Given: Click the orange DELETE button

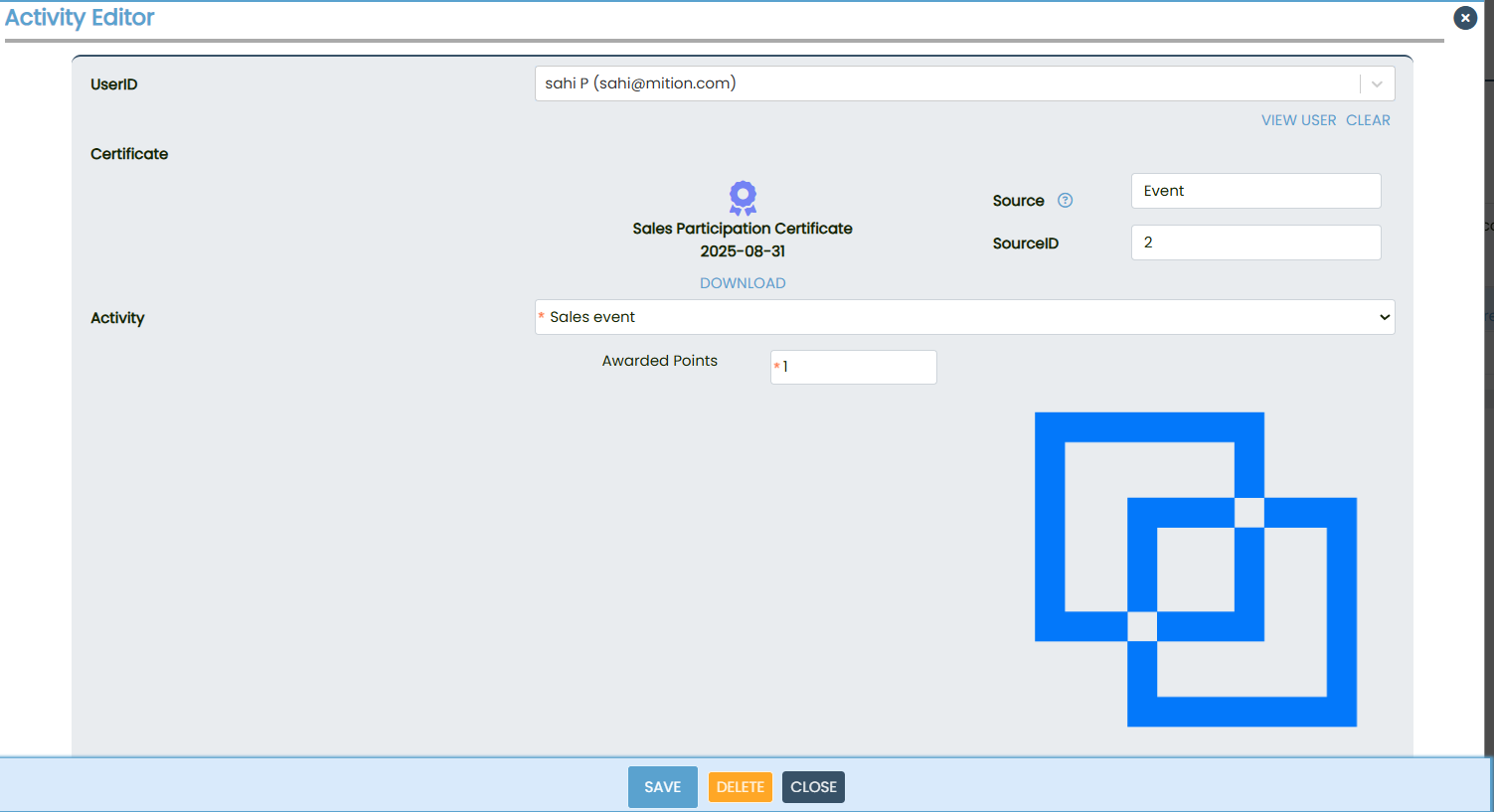Looking at the screenshot, I should [741, 787].
